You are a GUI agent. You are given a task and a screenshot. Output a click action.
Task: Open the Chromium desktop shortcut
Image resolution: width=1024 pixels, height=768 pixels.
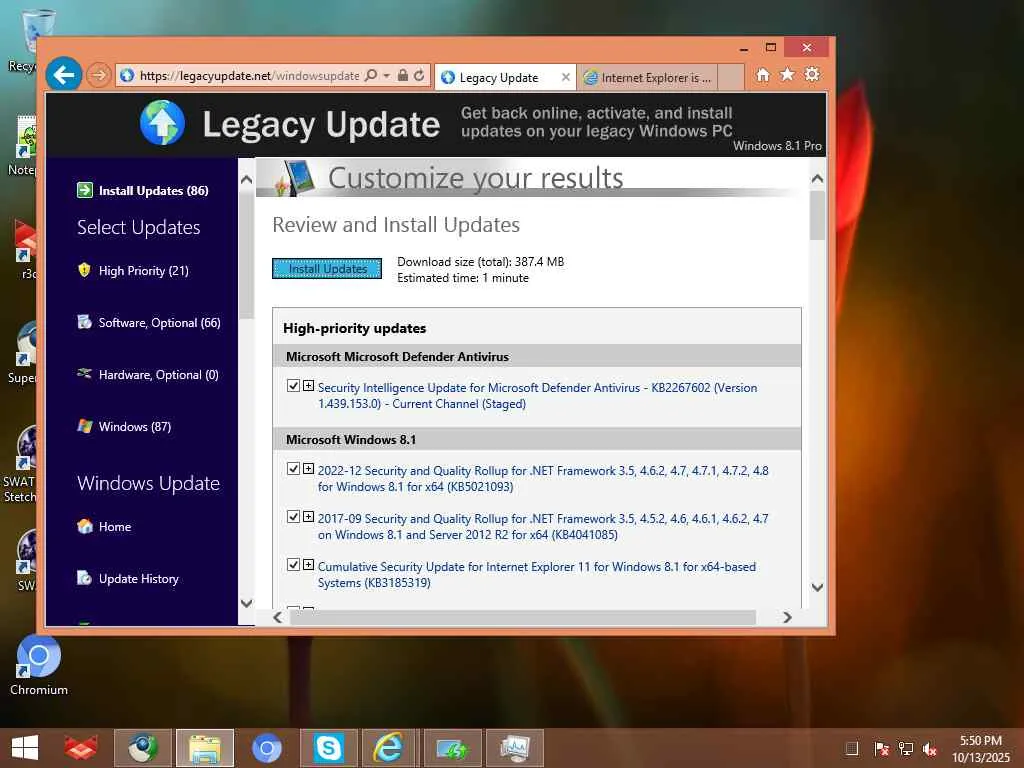point(39,665)
